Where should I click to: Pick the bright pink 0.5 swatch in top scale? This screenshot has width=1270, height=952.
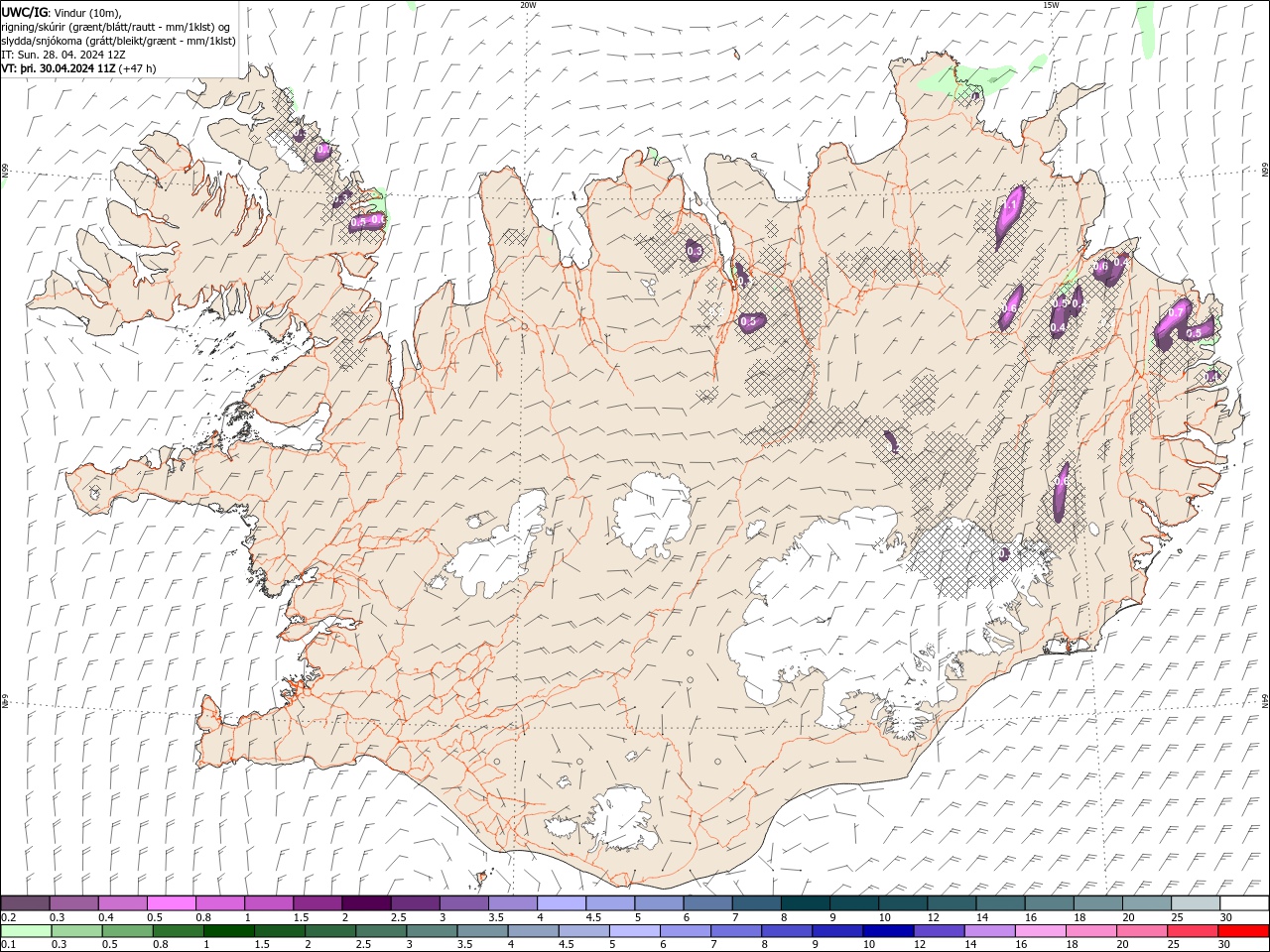[171, 902]
